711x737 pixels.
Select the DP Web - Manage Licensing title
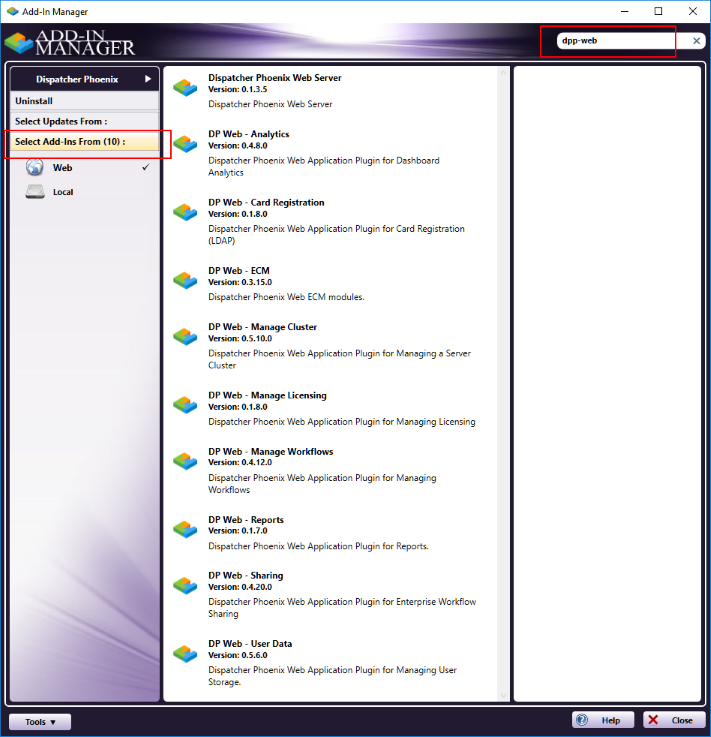[x=267, y=395]
